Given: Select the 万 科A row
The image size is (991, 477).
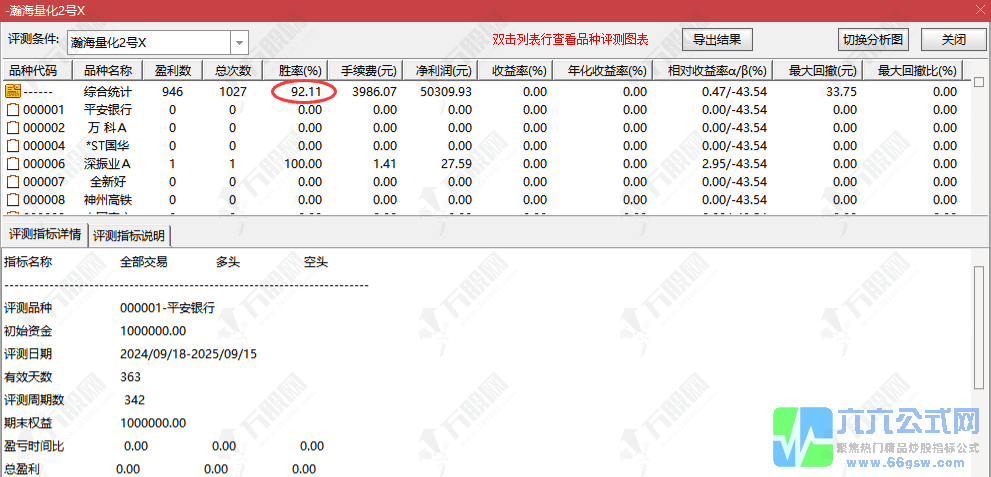Looking at the screenshot, I should point(485,128).
